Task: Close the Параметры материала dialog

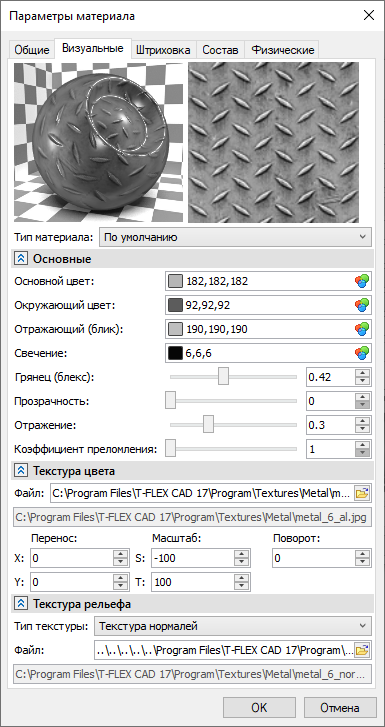Action: tap(369, 16)
